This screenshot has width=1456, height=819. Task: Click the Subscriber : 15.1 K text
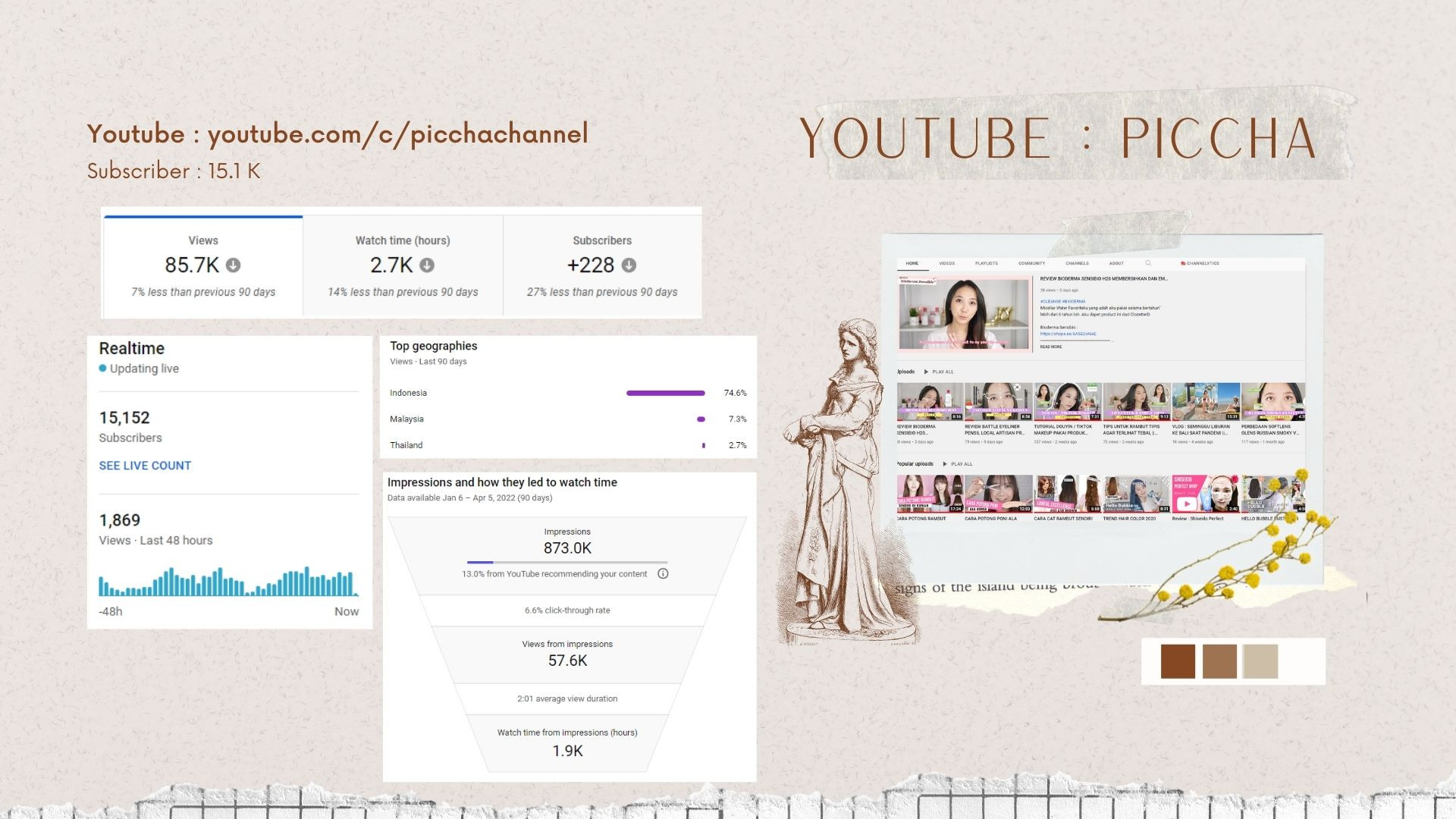[x=174, y=171]
